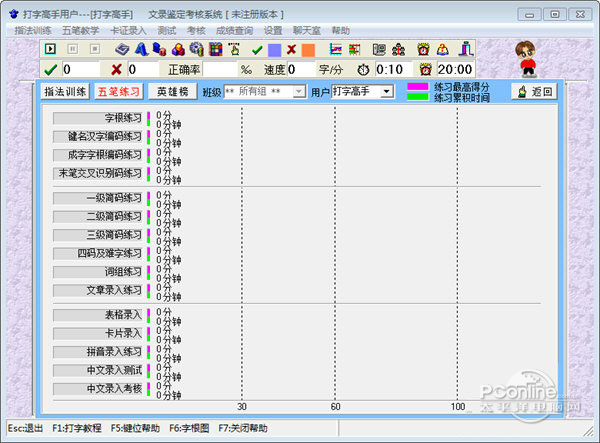Image resolution: width=600 pixels, height=443 pixels.
Task: Click the help figure with question mark icon
Action: pos(443,49)
